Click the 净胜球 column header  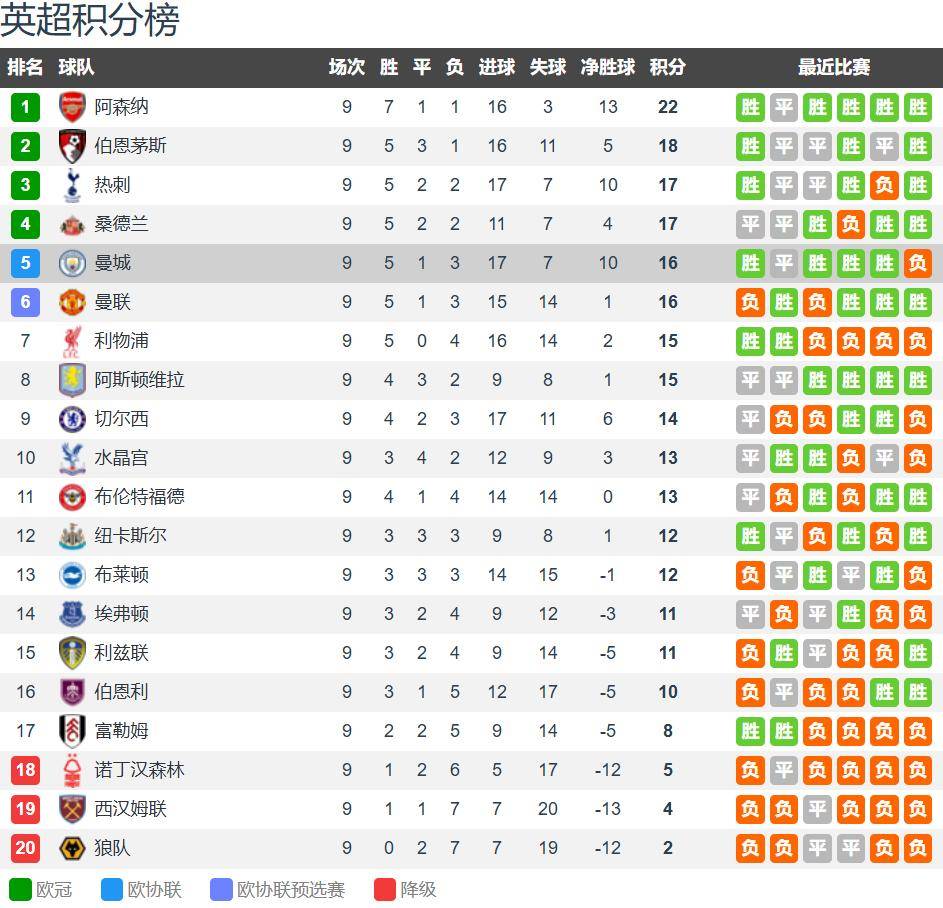[x=608, y=67]
